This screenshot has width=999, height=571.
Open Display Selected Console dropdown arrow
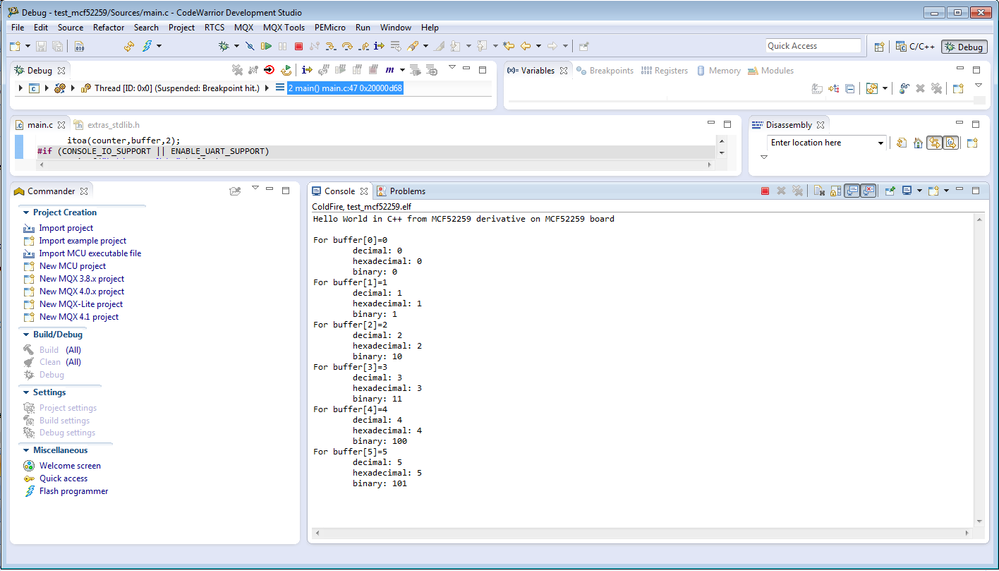(x=919, y=191)
